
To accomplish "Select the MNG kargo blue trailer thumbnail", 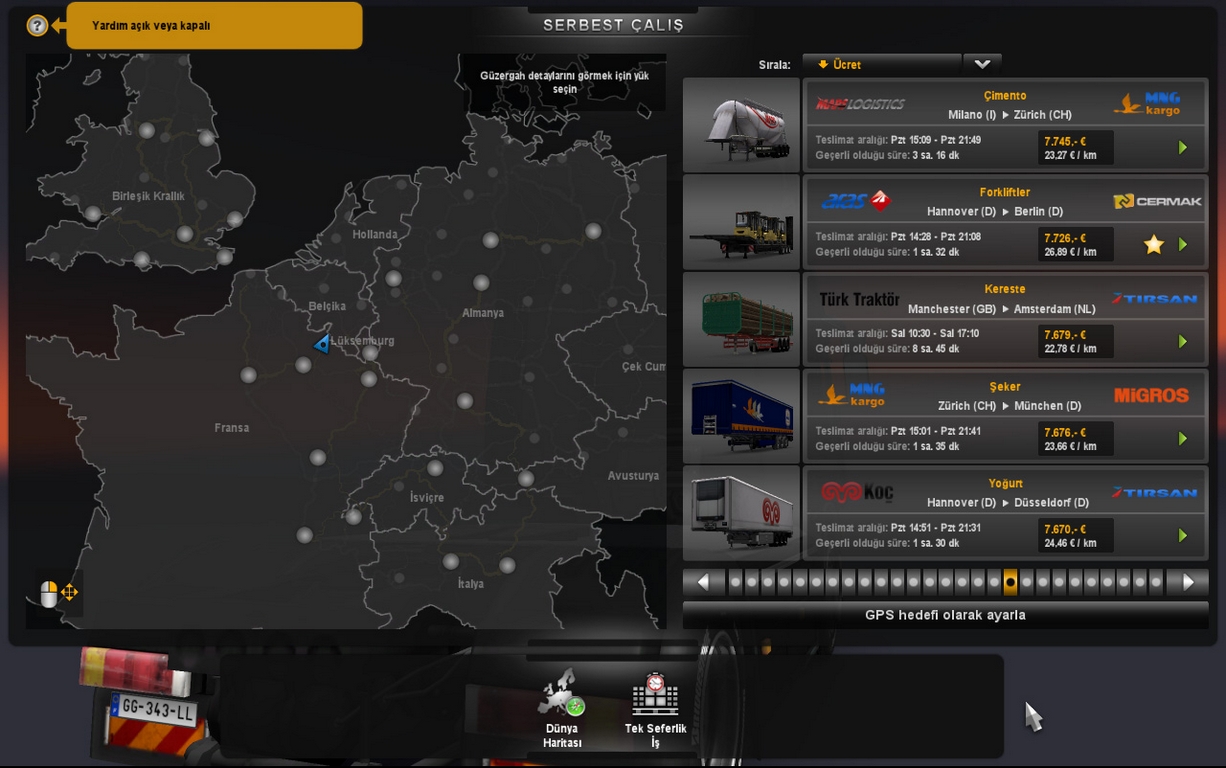I will click(x=741, y=416).
